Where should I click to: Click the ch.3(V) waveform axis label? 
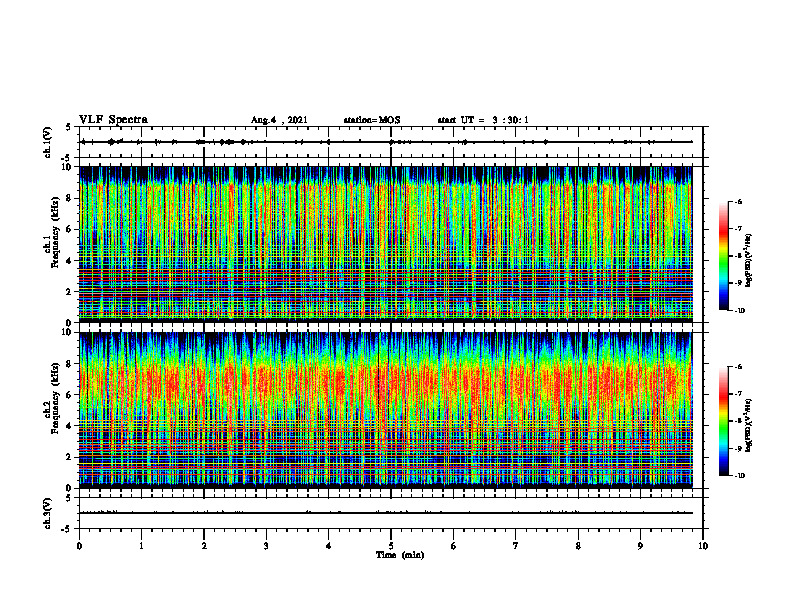[48, 513]
